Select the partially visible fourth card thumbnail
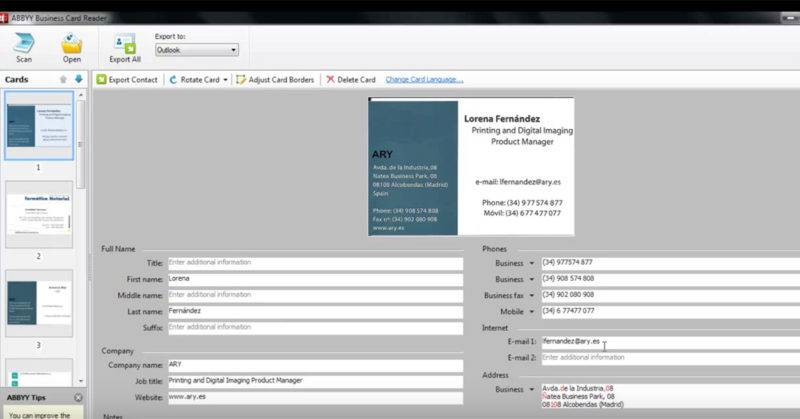Screen dimensions: 800x419 point(39,373)
